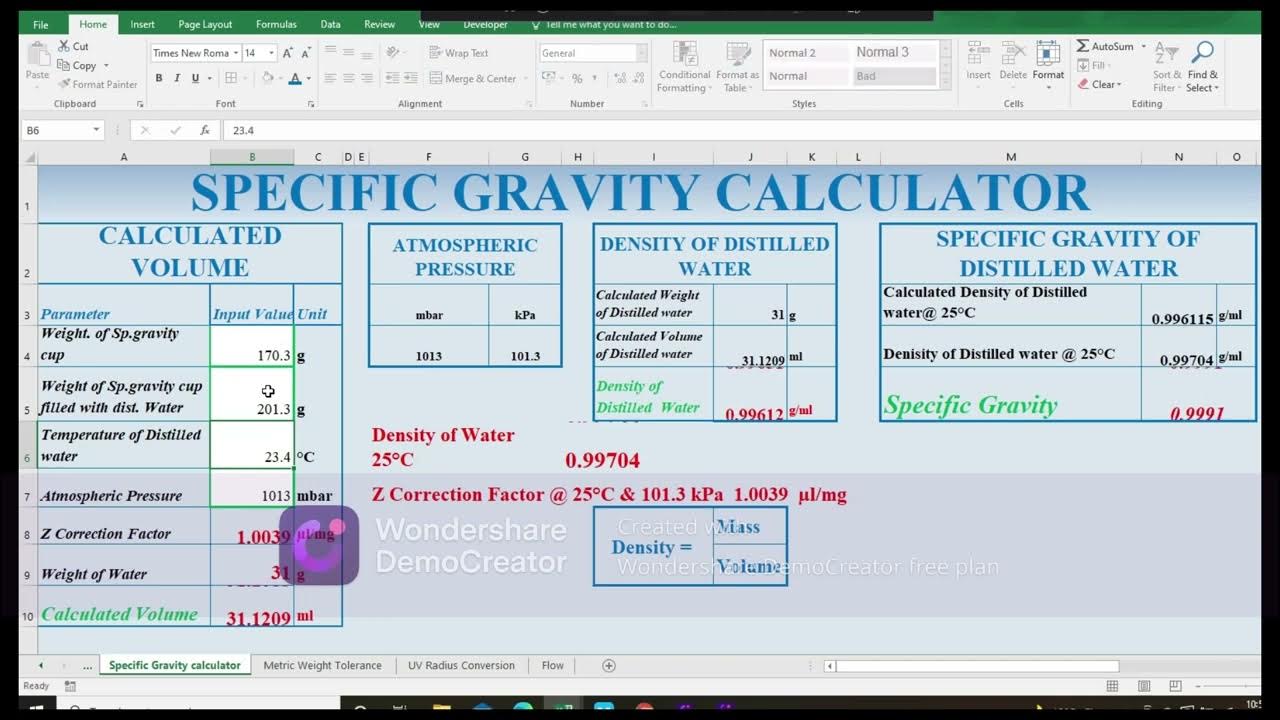Open Format as Table gallery
The height and width of the screenshot is (720, 1280).
click(x=738, y=68)
